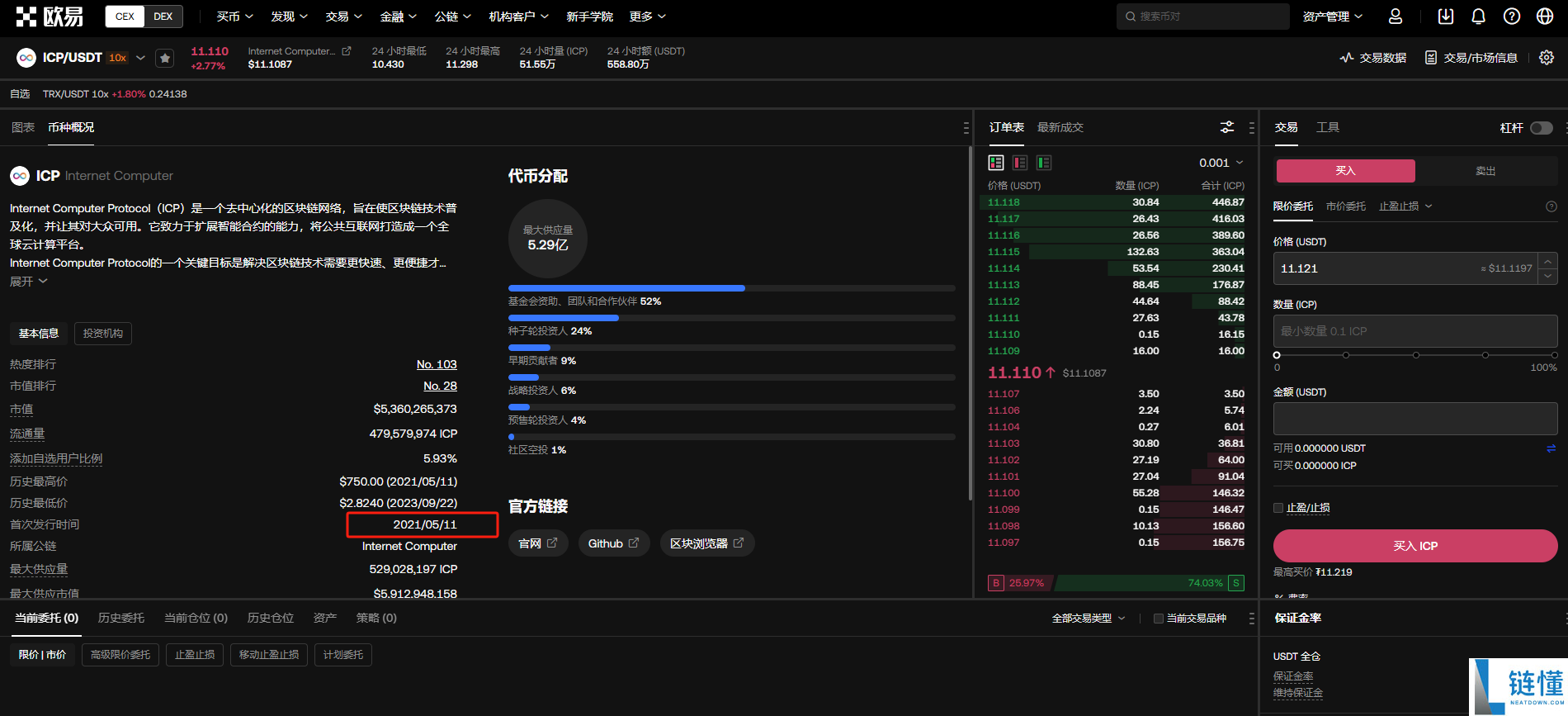Open the order history (历史委托) tab
The width and height of the screenshot is (1568, 716).
pos(121,619)
